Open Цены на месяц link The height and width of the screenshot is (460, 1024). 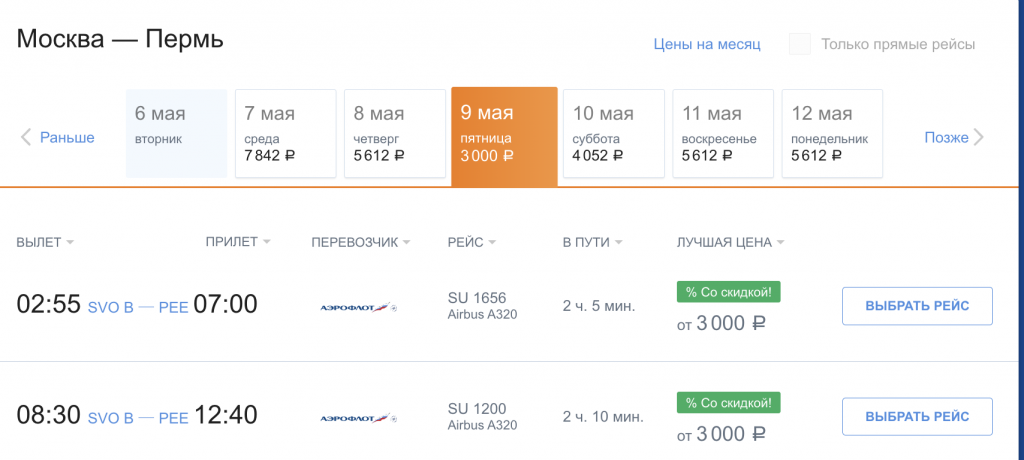707,44
